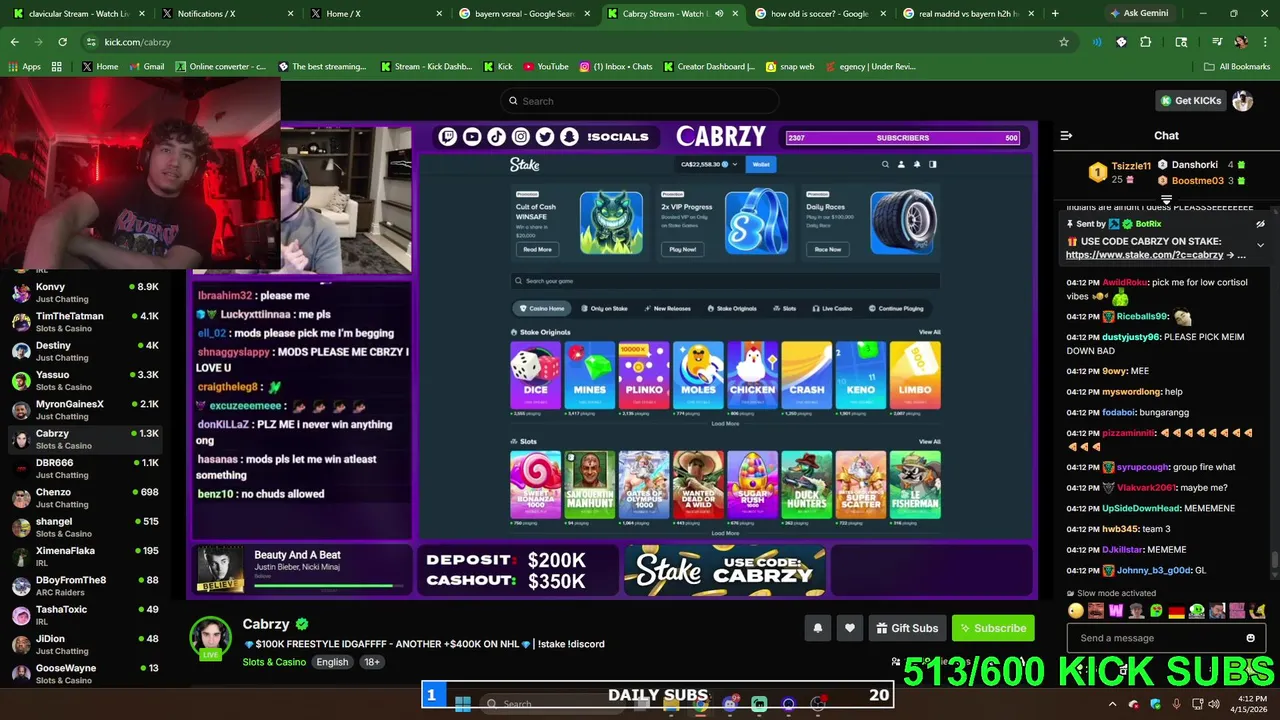Screen dimensions: 1280x720
Task: Click the Windows Security shield tray icon
Action: [1155, 704]
